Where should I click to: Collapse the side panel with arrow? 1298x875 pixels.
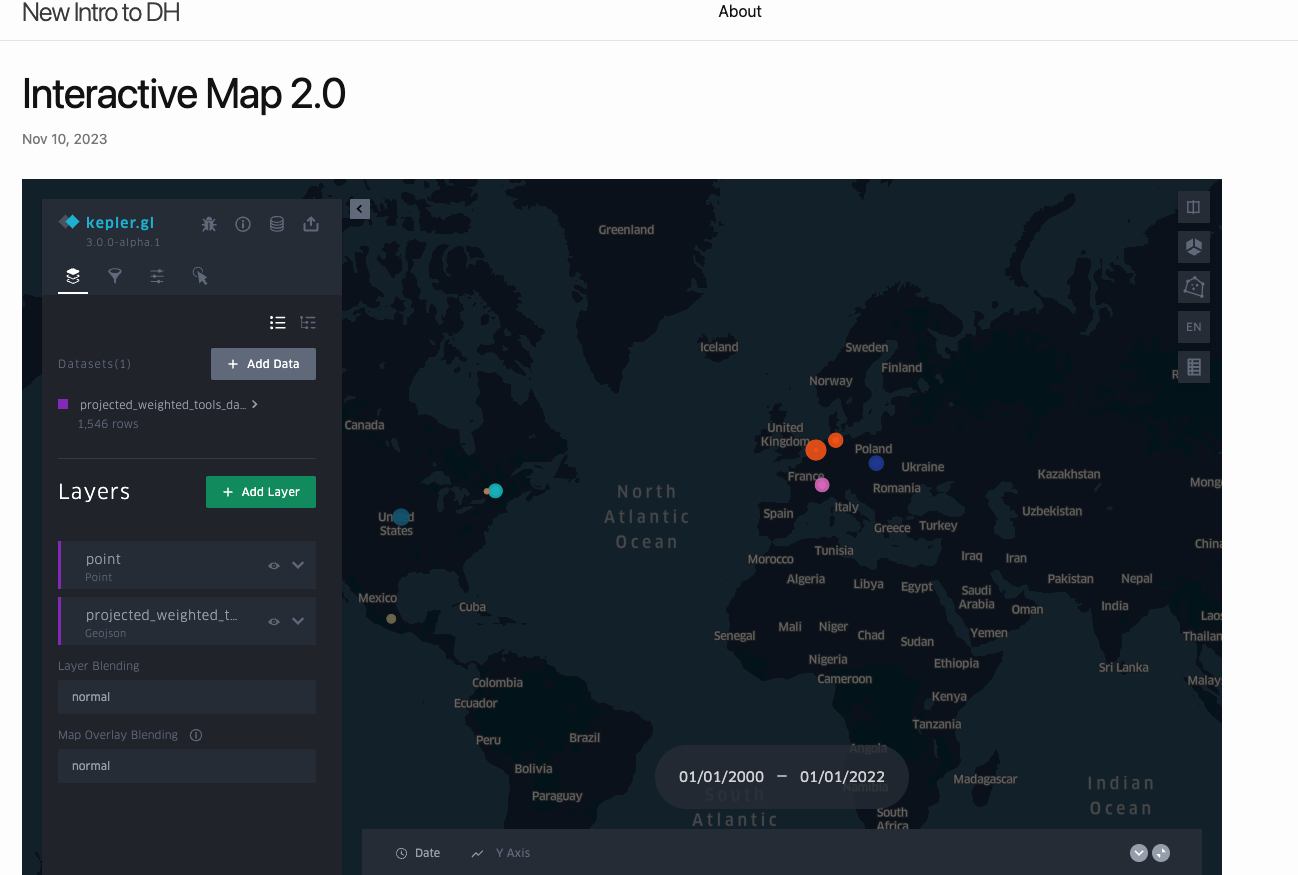tap(360, 208)
